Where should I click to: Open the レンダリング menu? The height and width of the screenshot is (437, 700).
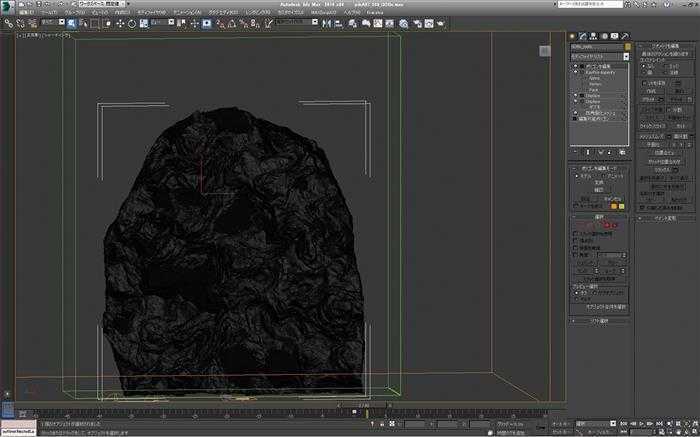258,12
